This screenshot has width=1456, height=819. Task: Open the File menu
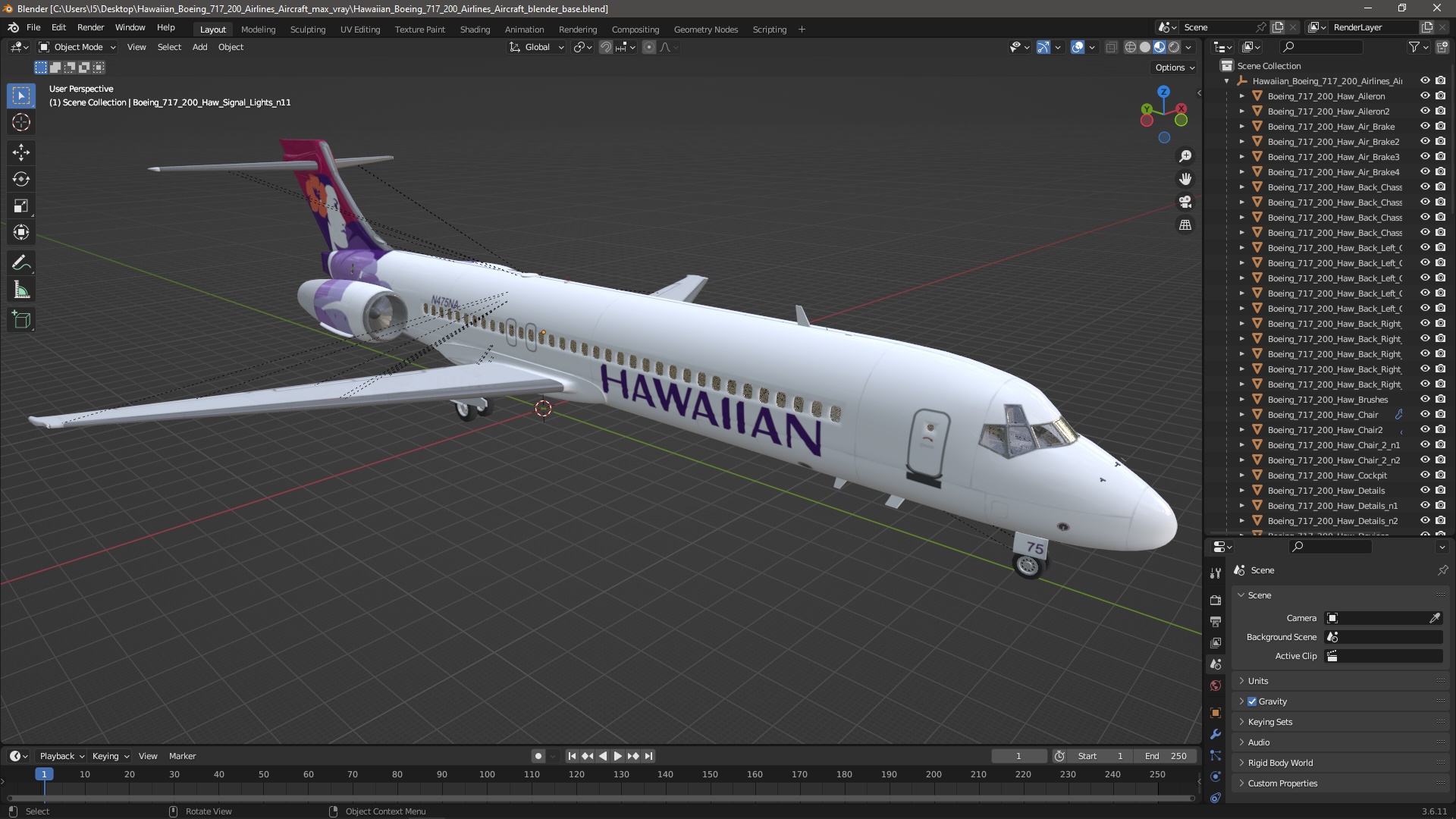[33, 27]
